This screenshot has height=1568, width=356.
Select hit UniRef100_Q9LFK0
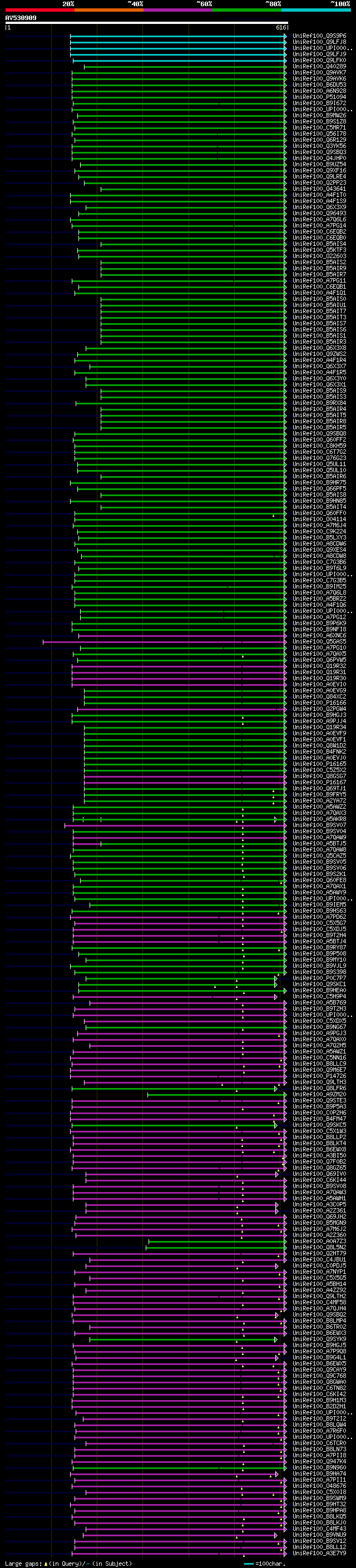(319, 60)
